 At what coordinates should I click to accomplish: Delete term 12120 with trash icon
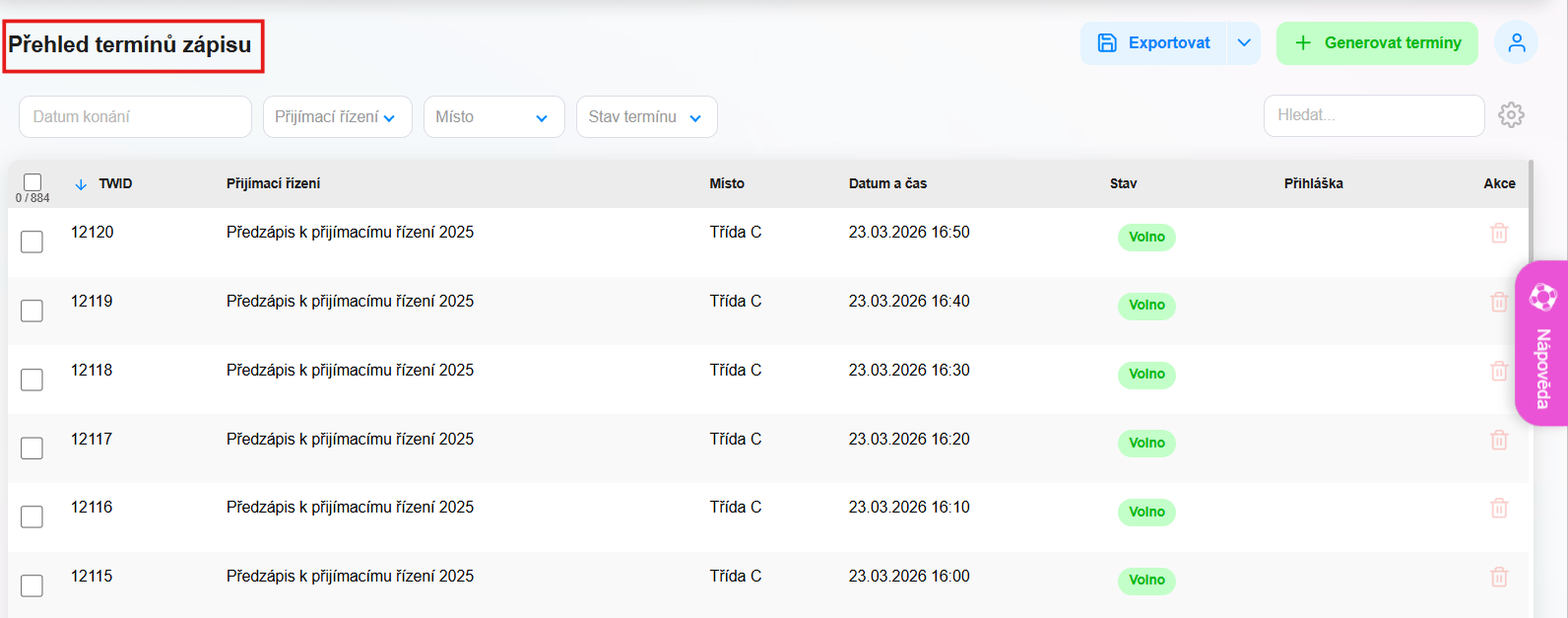(x=1499, y=234)
